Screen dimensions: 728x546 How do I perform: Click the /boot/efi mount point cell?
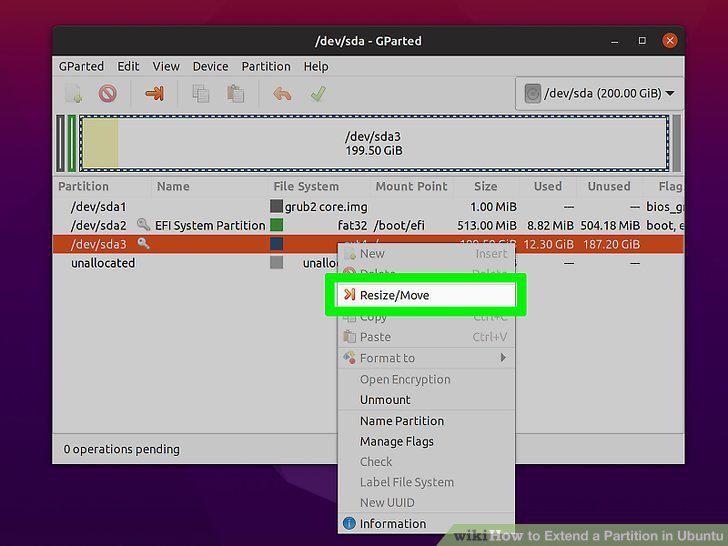point(399,225)
